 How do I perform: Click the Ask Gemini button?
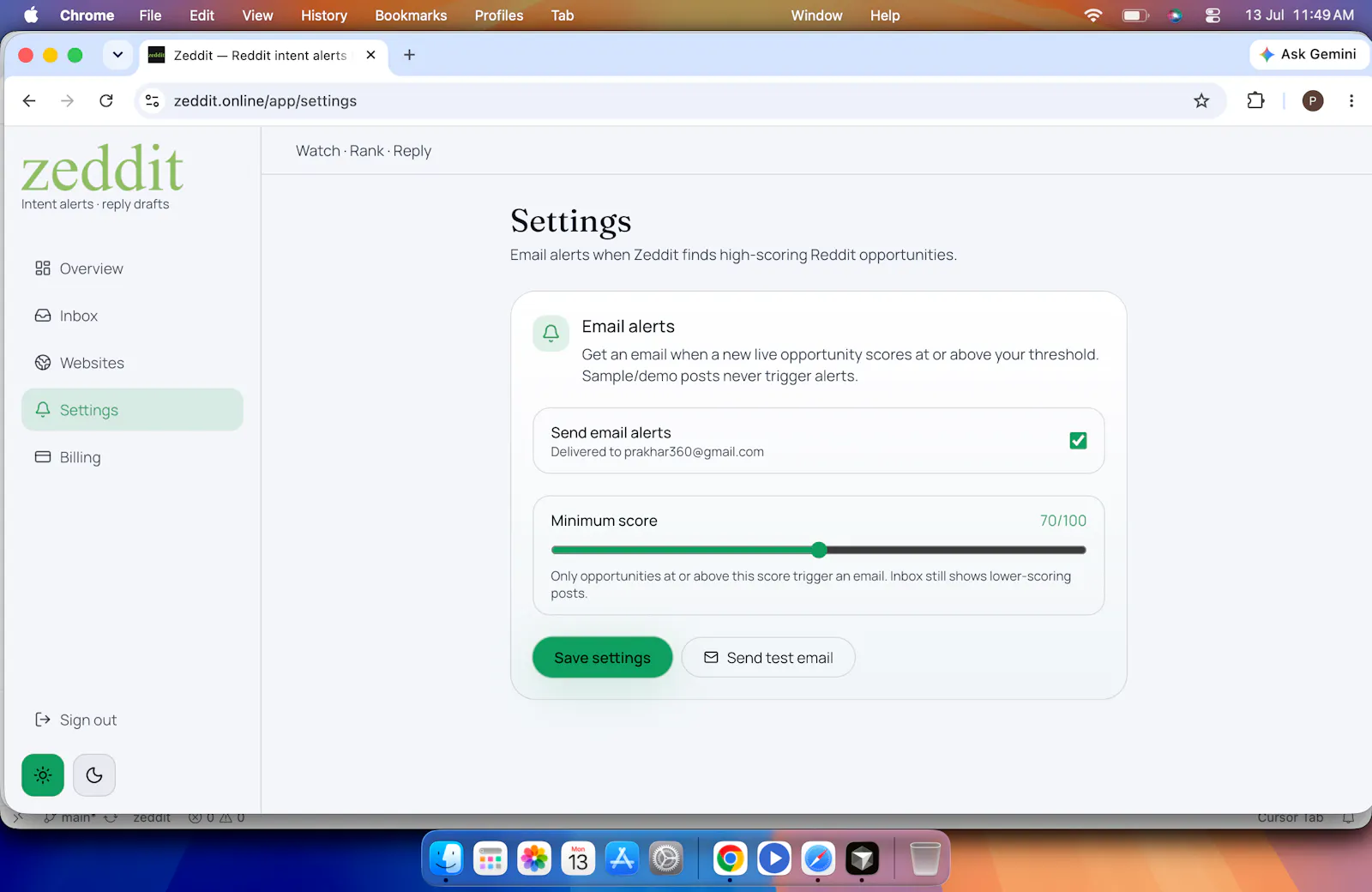point(1309,54)
